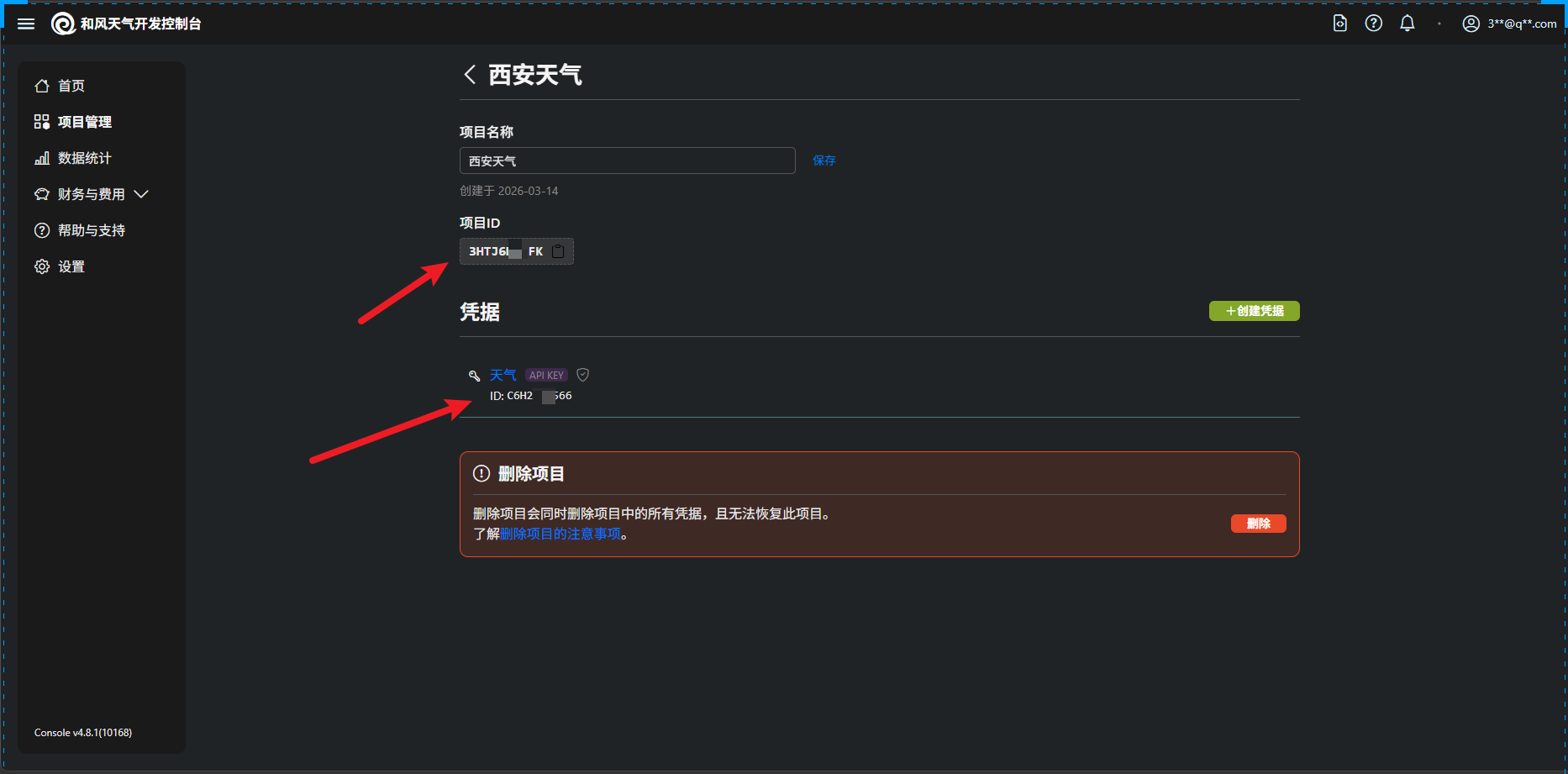Image resolution: width=1568 pixels, height=774 pixels.
Task: Click the back arrow beside 西安天气
Action: (470, 75)
